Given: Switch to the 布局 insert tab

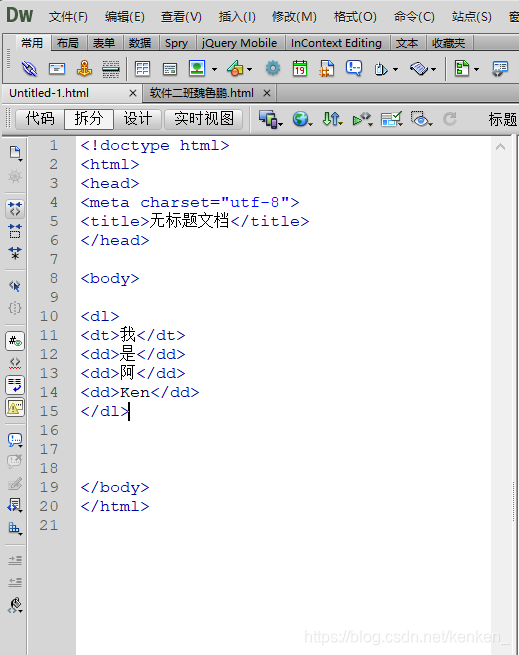Looking at the screenshot, I should point(68,43).
